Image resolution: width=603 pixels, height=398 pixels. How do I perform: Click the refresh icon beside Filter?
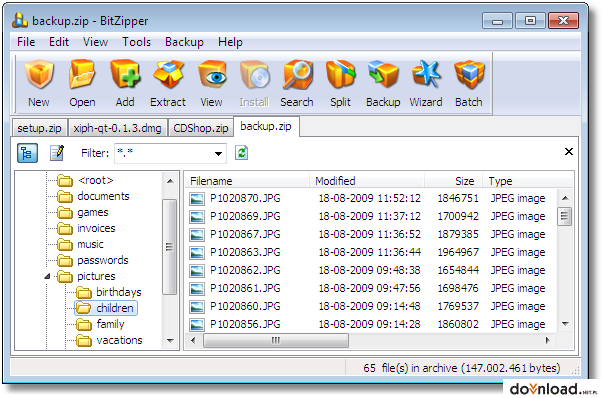(x=242, y=153)
